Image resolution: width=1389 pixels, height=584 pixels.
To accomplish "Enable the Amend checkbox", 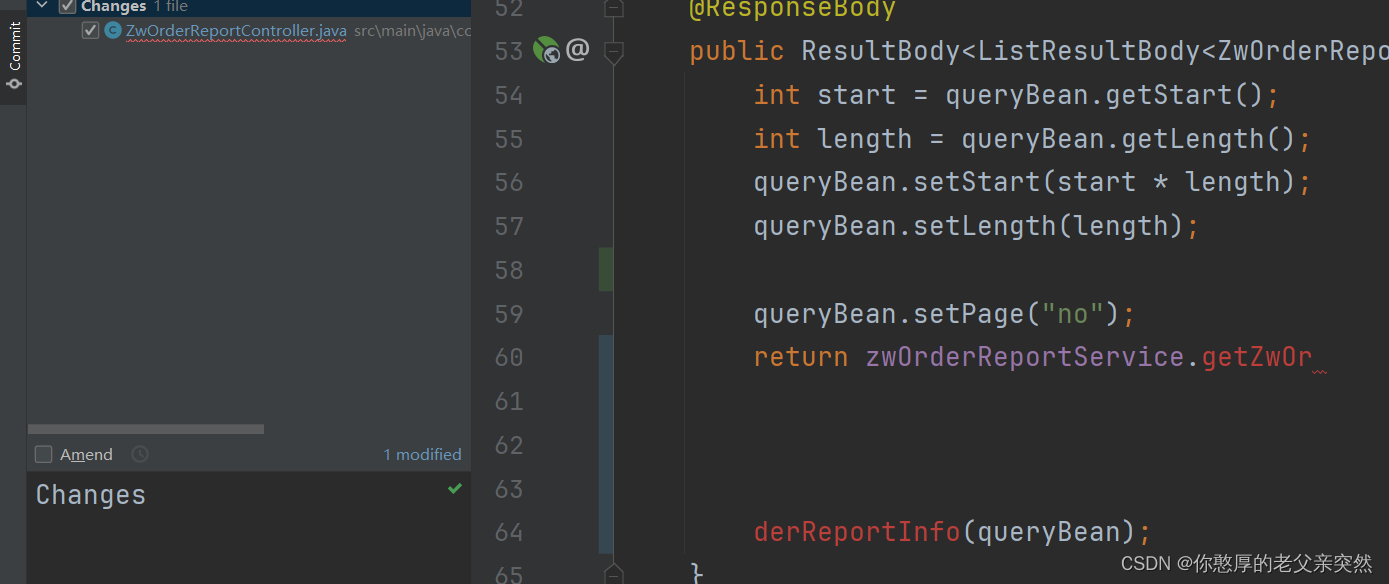I will tap(44, 454).
